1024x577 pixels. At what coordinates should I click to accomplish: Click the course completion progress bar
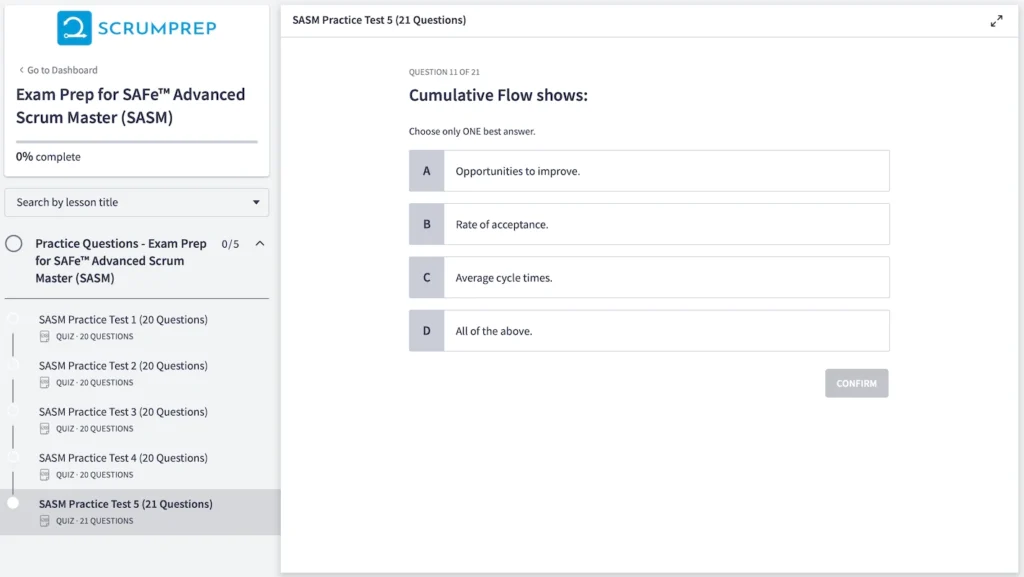tap(136, 142)
